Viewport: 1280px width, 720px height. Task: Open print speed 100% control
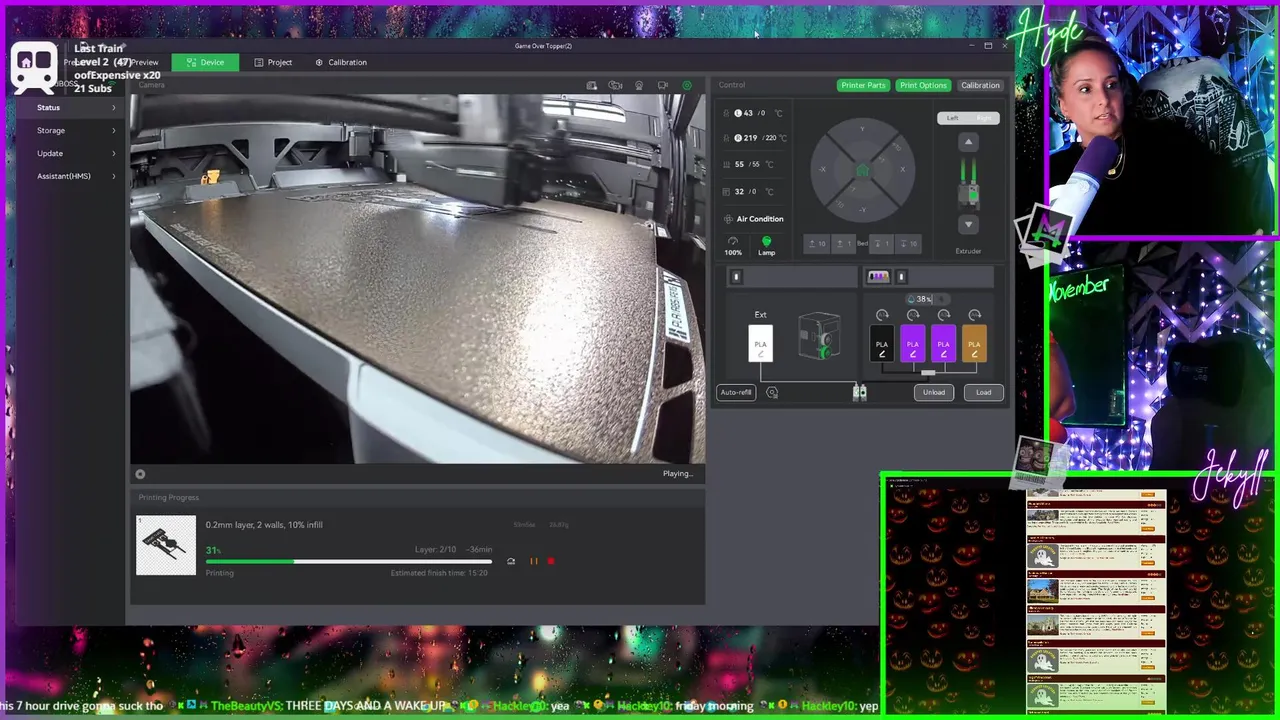click(x=733, y=245)
